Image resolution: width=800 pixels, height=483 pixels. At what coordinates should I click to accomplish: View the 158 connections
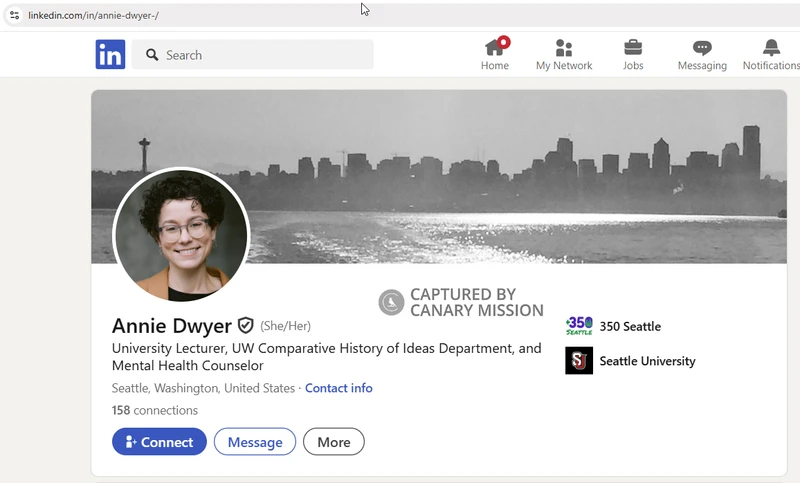click(155, 410)
